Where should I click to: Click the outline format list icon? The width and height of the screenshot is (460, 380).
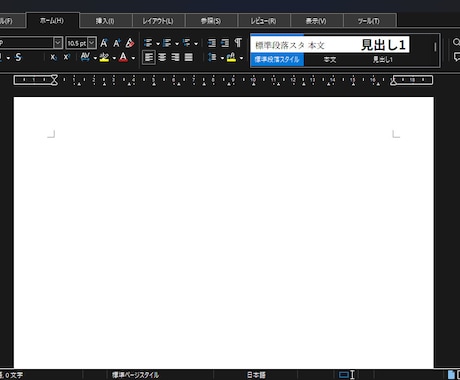click(x=186, y=43)
